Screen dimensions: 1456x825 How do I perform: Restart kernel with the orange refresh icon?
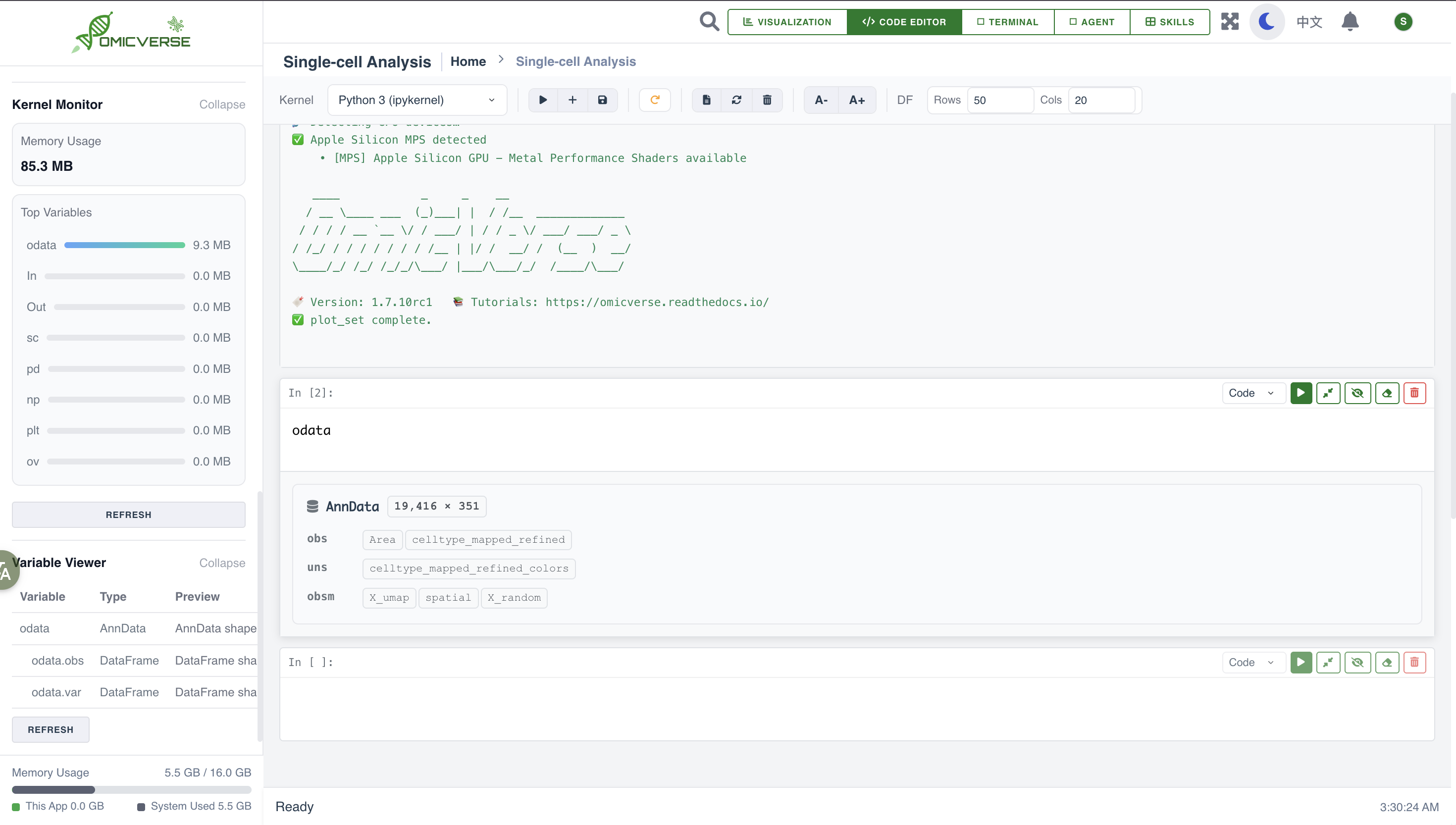tap(654, 100)
